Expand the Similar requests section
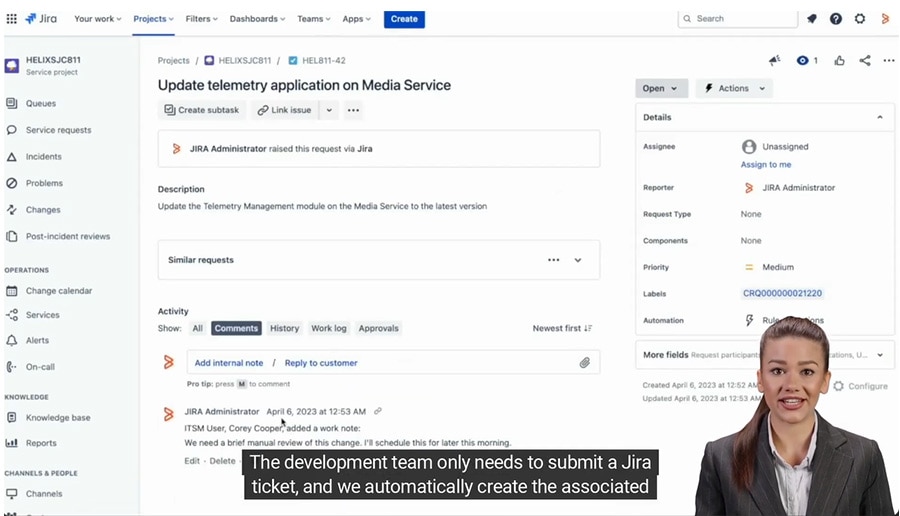This screenshot has height=516, width=900. point(578,260)
